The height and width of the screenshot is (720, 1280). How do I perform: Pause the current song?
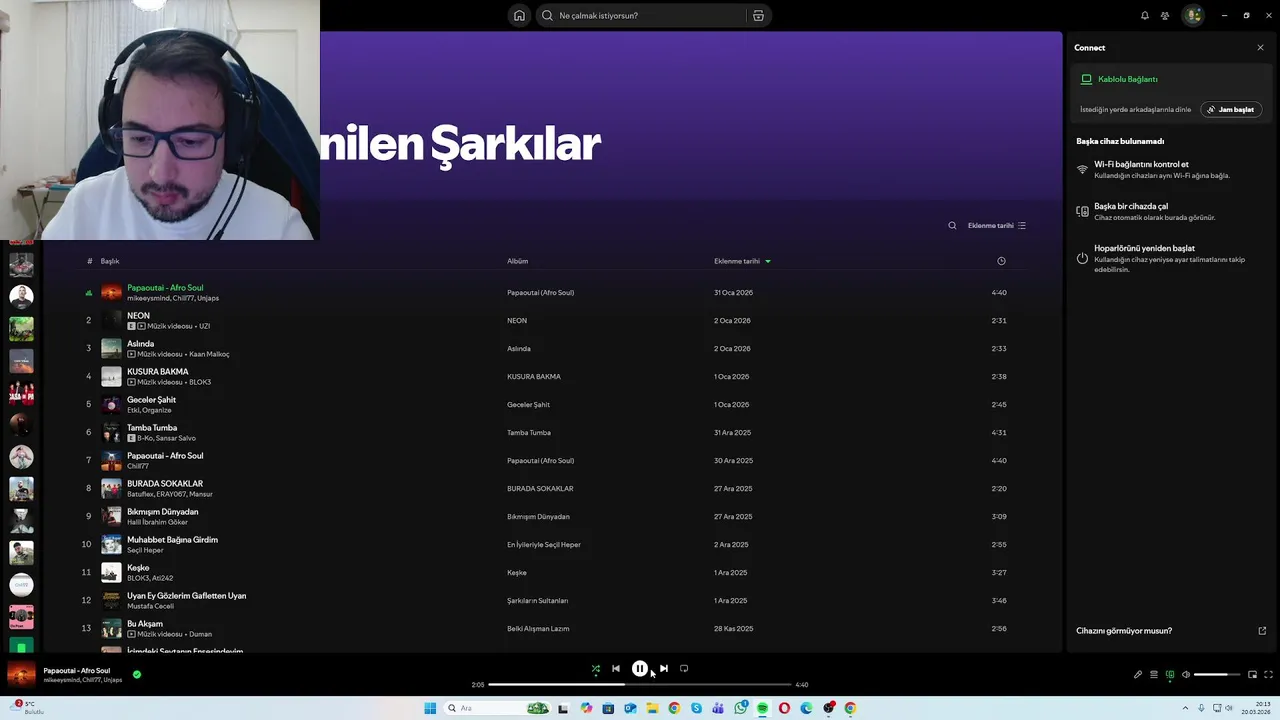(x=640, y=669)
